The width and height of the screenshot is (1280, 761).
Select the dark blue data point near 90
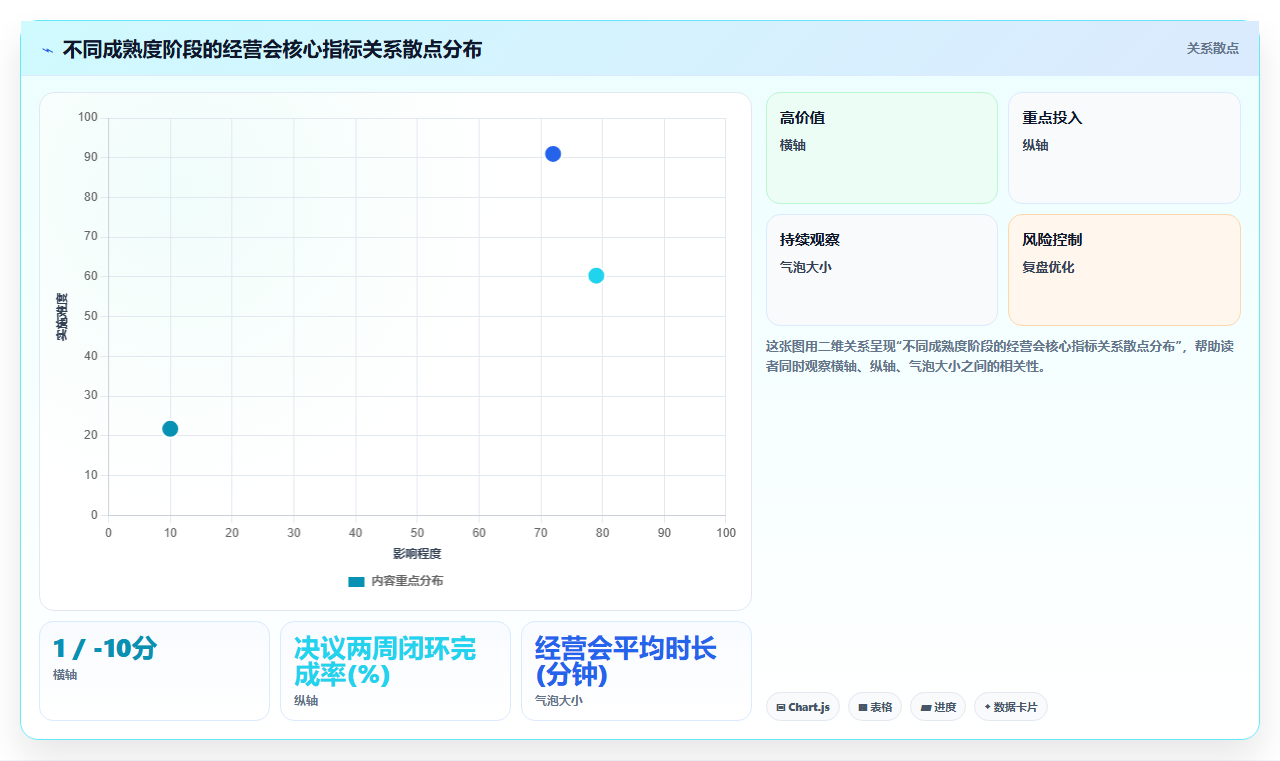553,154
